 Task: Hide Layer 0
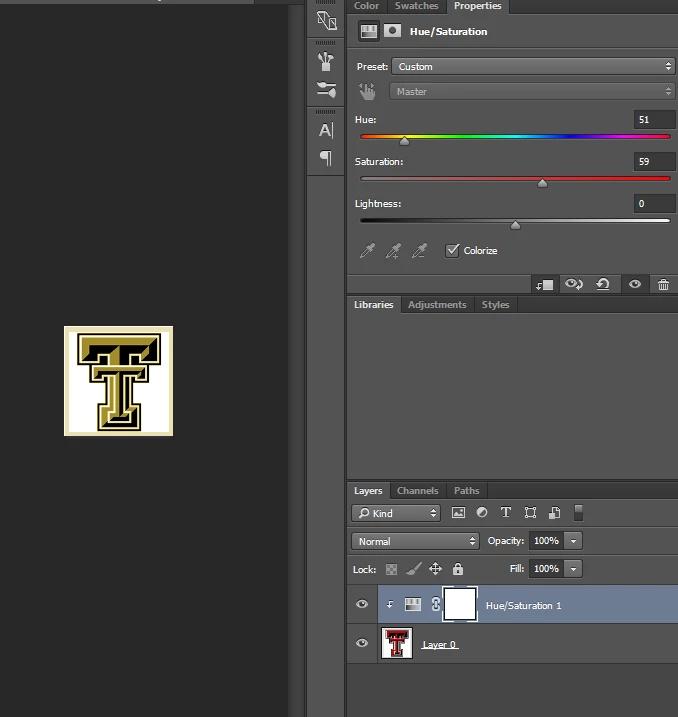[362, 643]
